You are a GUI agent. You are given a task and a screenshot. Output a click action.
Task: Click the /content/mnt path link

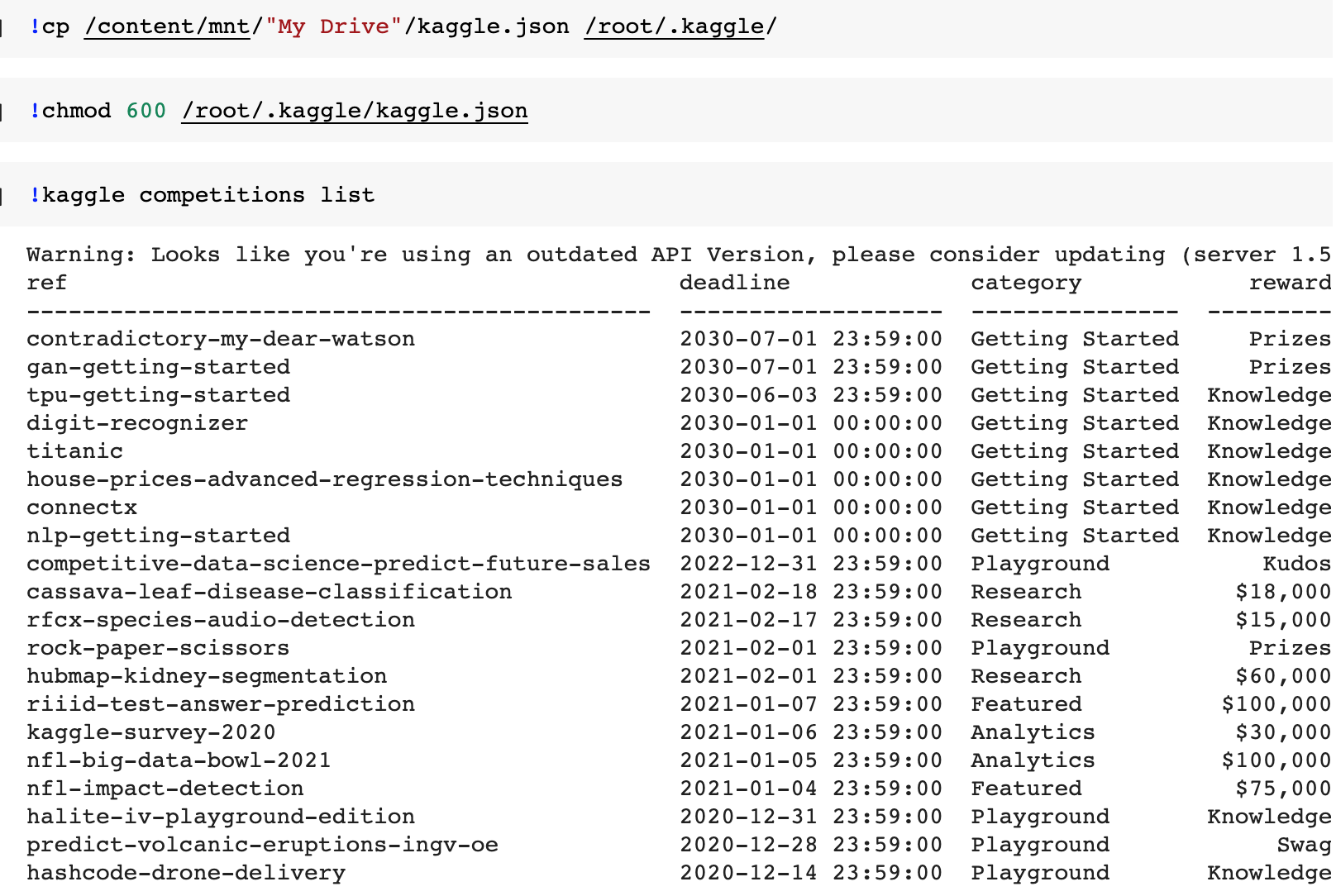167,26
